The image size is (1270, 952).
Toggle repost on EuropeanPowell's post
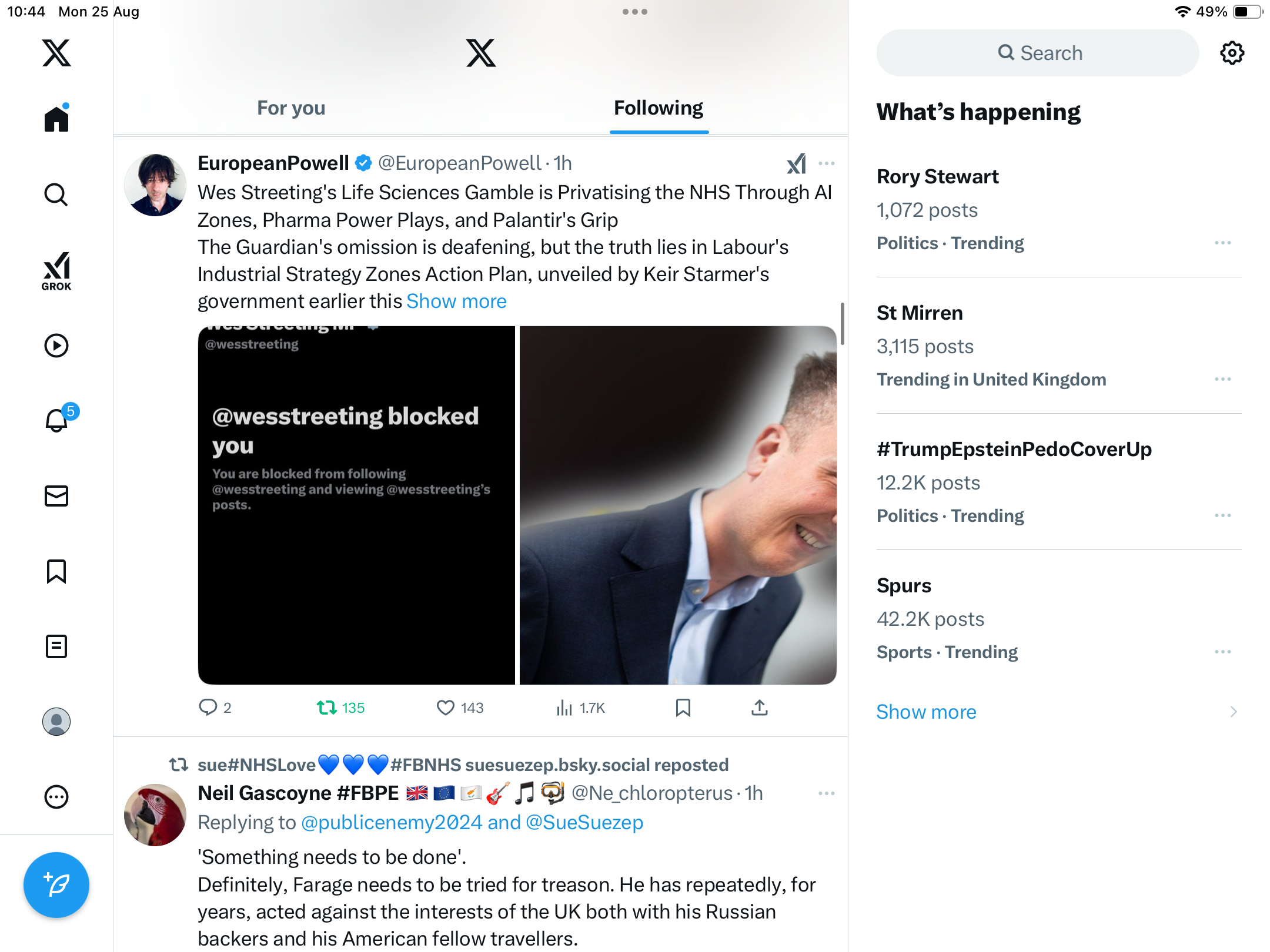click(327, 708)
